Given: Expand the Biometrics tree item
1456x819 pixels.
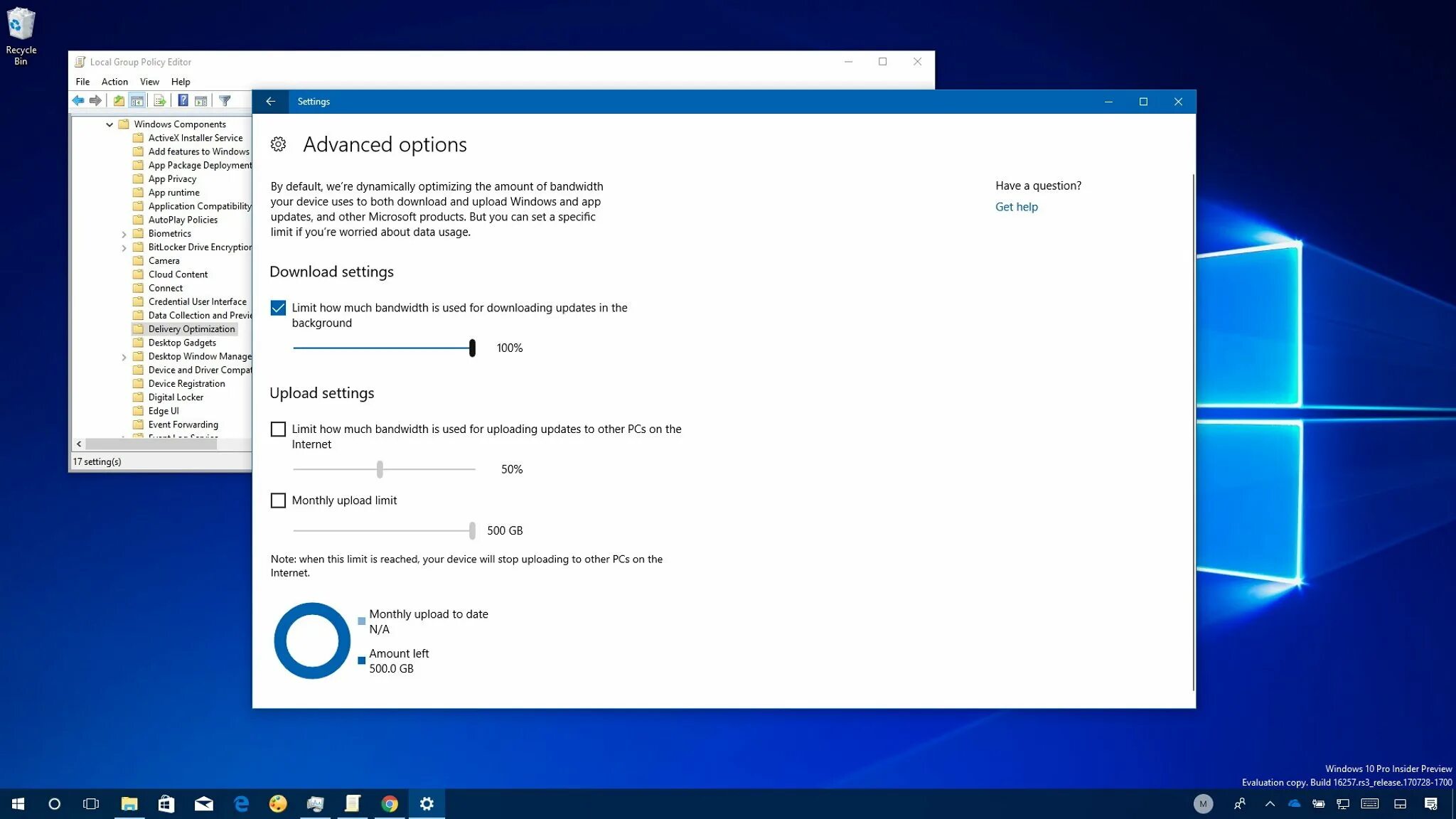Looking at the screenshot, I should click(124, 233).
